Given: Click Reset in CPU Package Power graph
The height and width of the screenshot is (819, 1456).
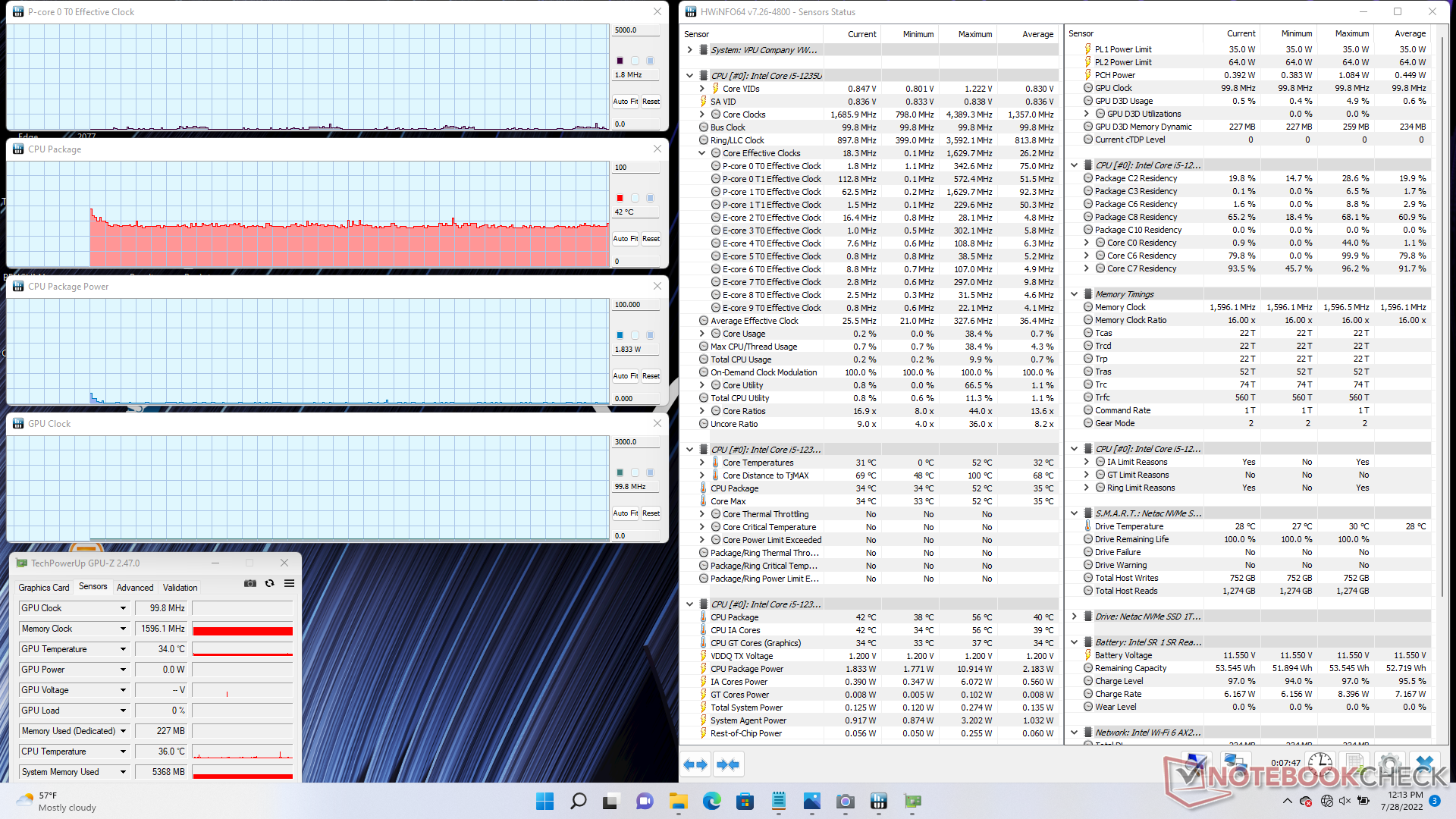Looking at the screenshot, I should [651, 376].
